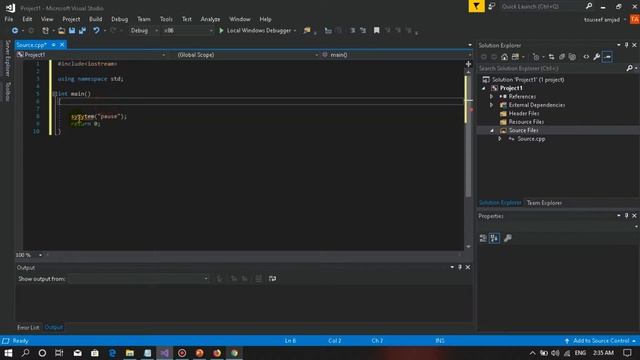Toggle Word Wrap in the Output panel
The width and height of the screenshot is (640, 360).
272,278
